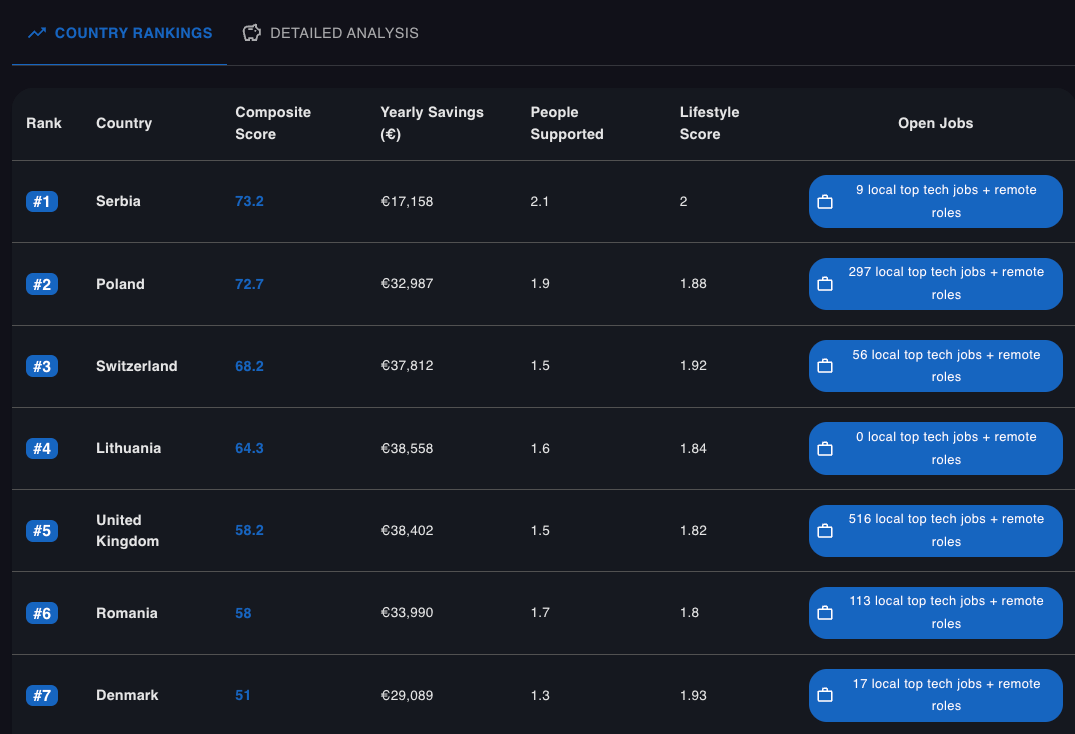Select the Poland country name
Screen dimensions: 1075x734
(x=120, y=284)
